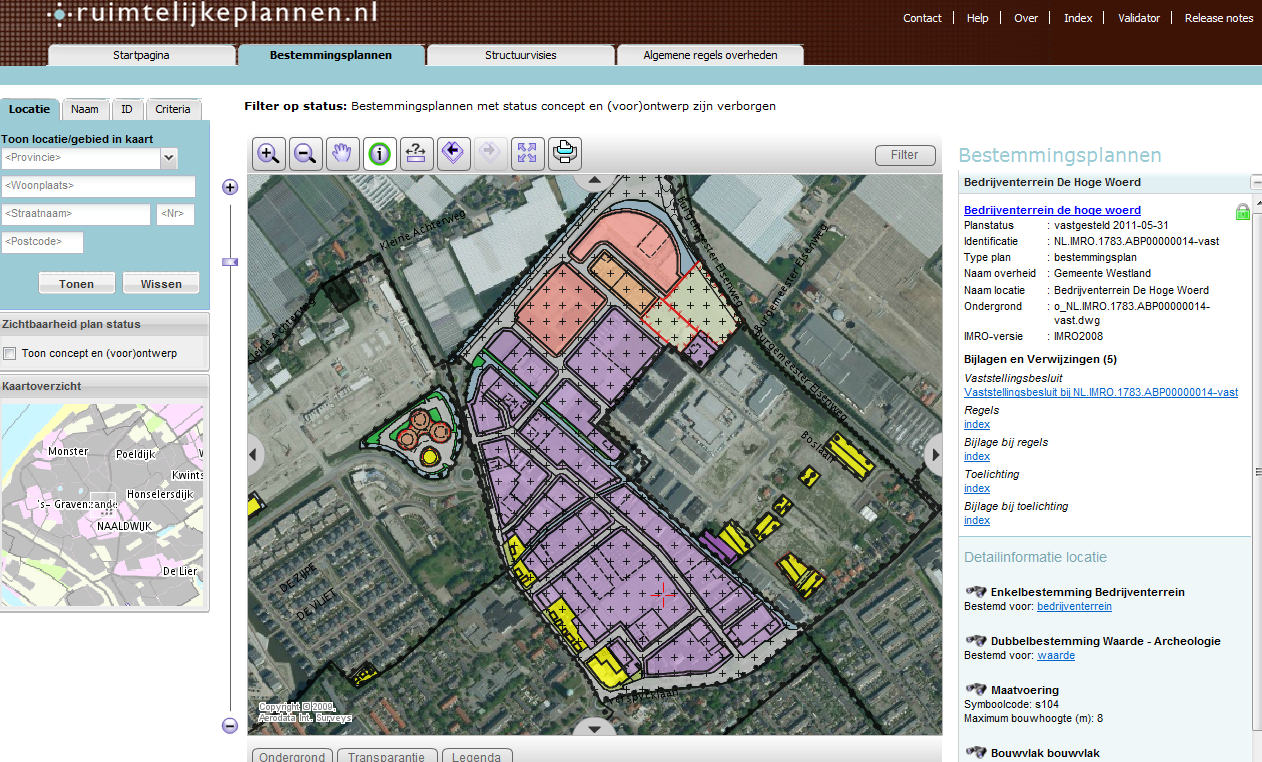Click the Woonplaats input field

pyautogui.click(x=98, y=186)
